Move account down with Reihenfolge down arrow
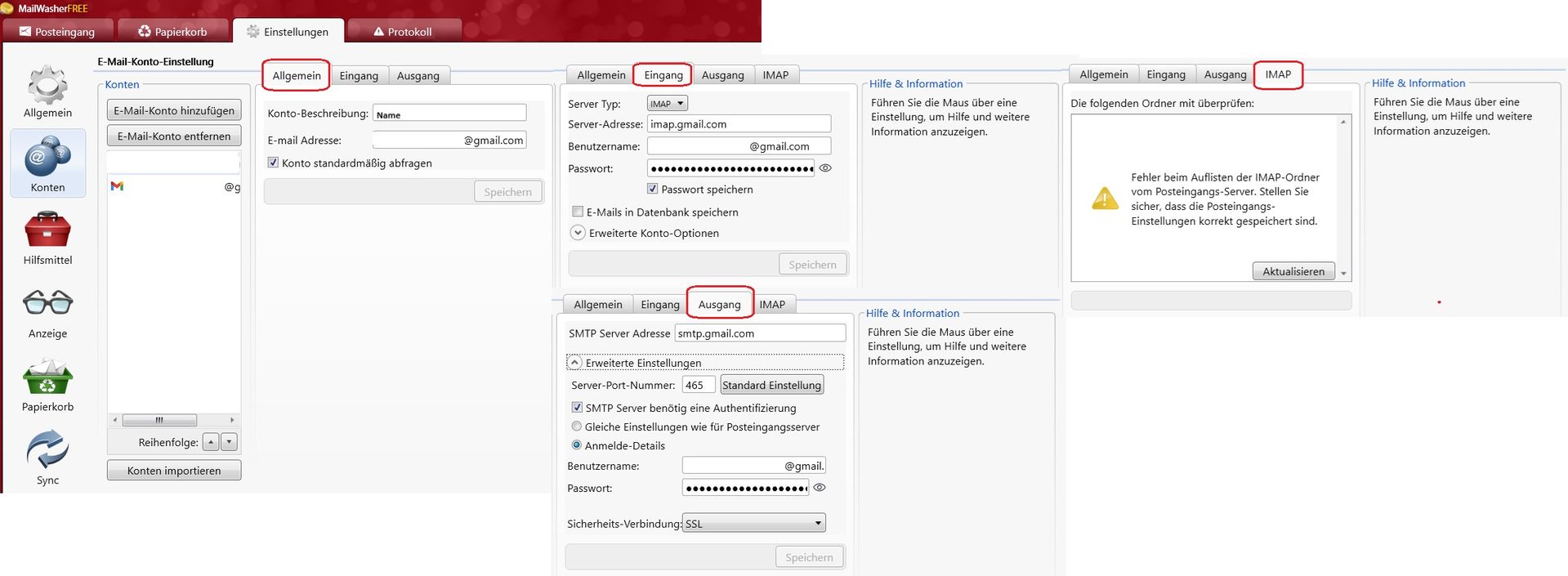Viewport: 1568px width, 576px height. click(x=229, y=442)
